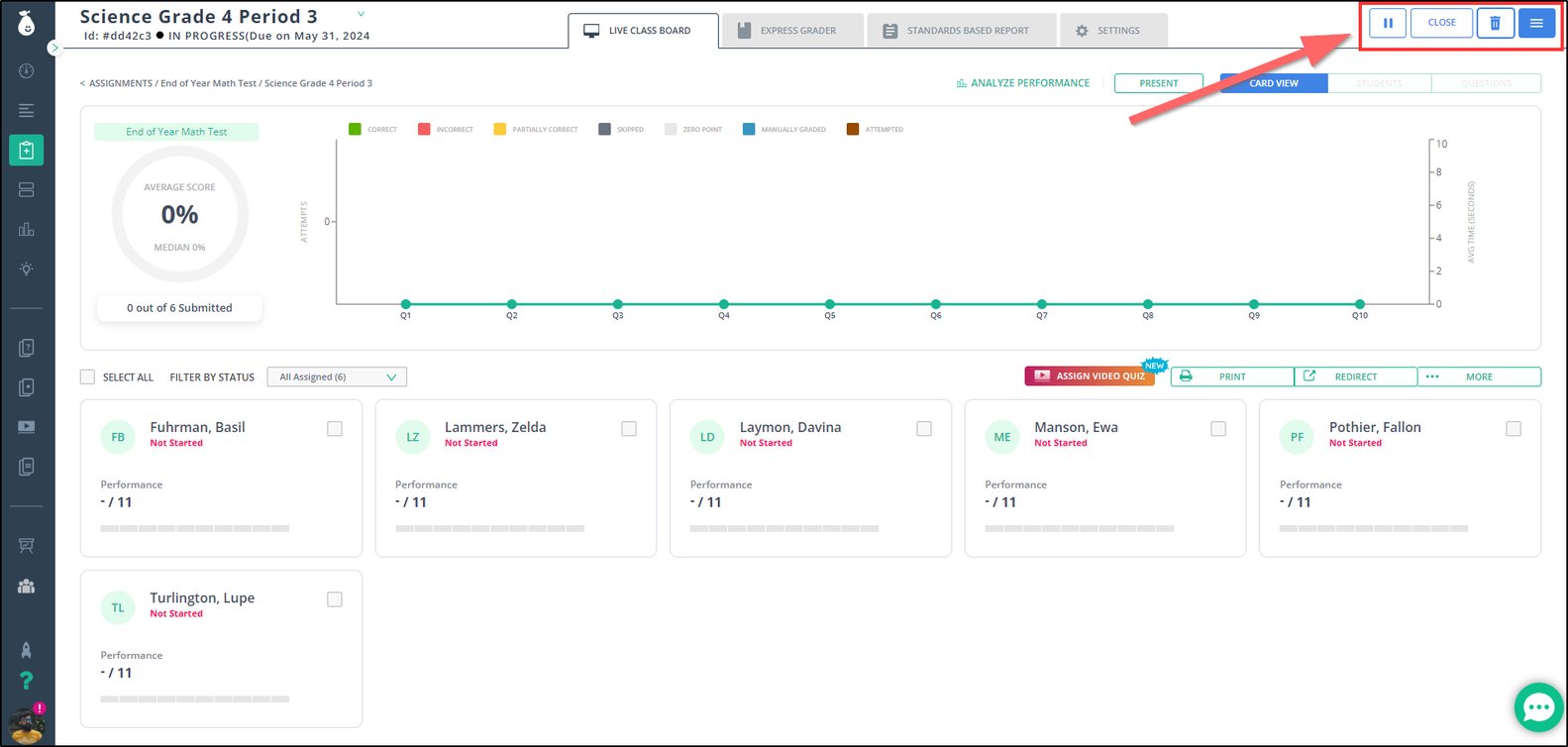Check the box for Fuhrman, Basil
The image size is (1568, 747).
[335, 429]
